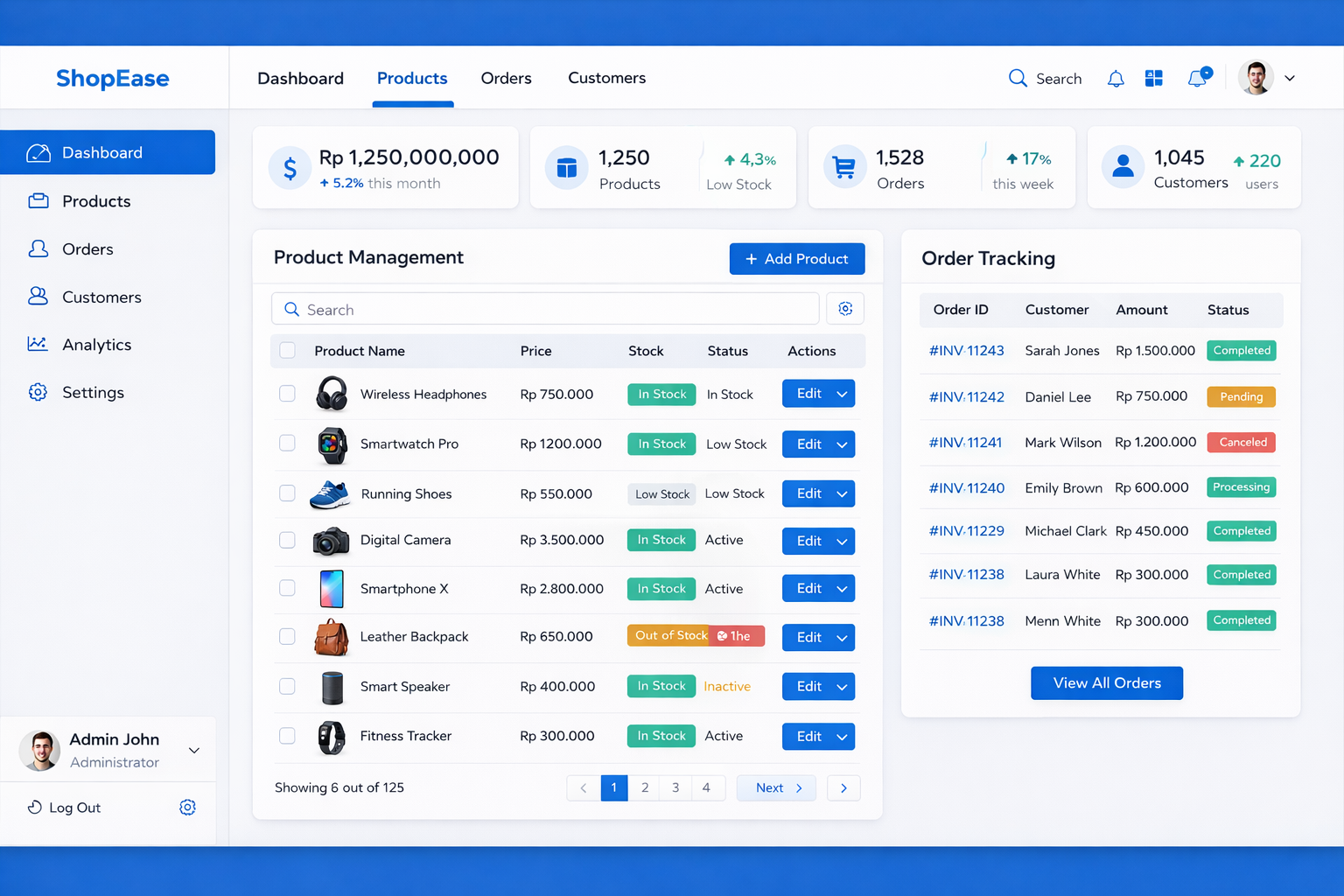This screenshot has height=896, width=1344.
Task: Click the product Search input field
Action: coord(545,310)
